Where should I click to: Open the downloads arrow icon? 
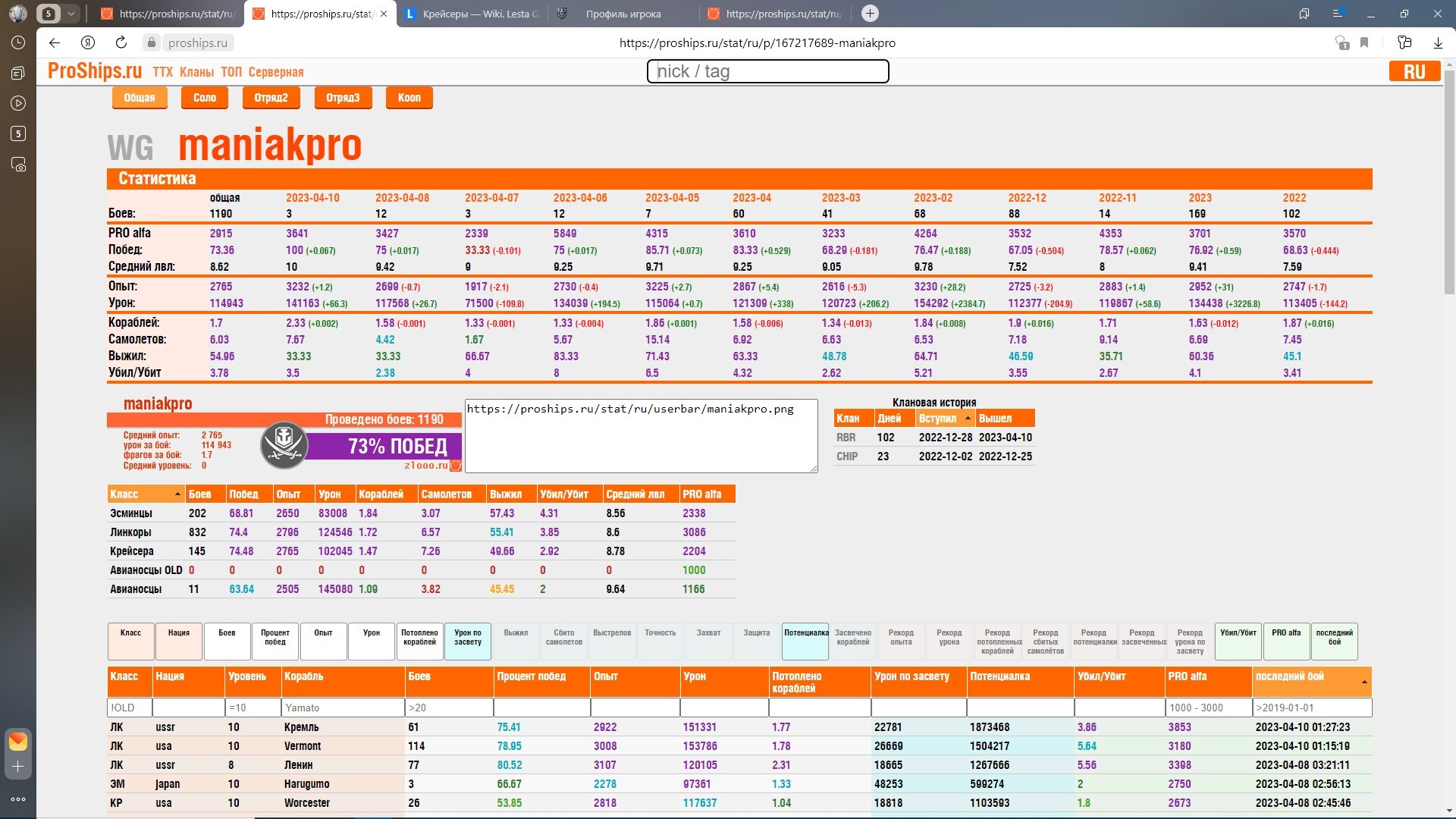coord(1438,43)
